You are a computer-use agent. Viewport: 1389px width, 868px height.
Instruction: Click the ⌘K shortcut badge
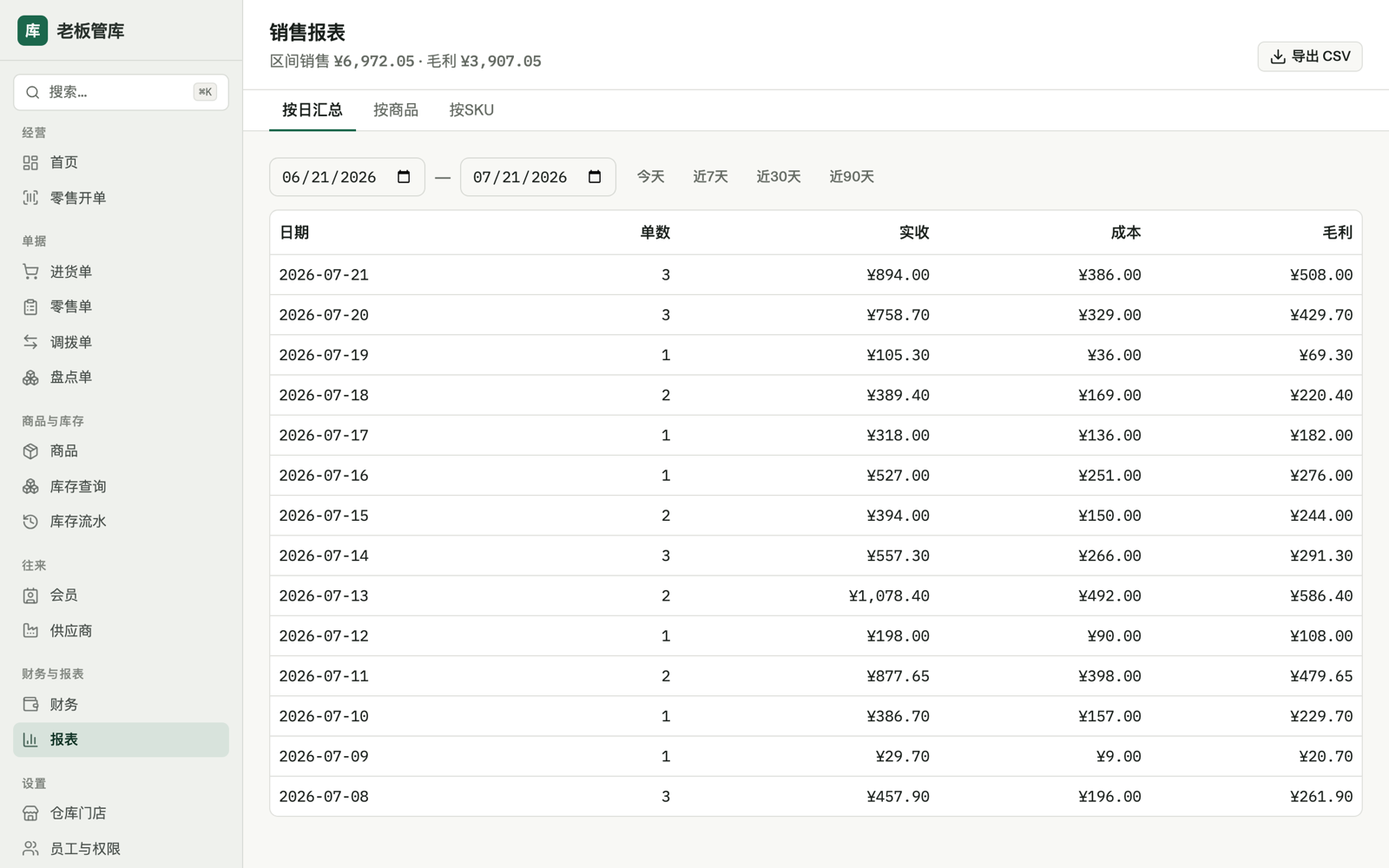tap(205, 92)
